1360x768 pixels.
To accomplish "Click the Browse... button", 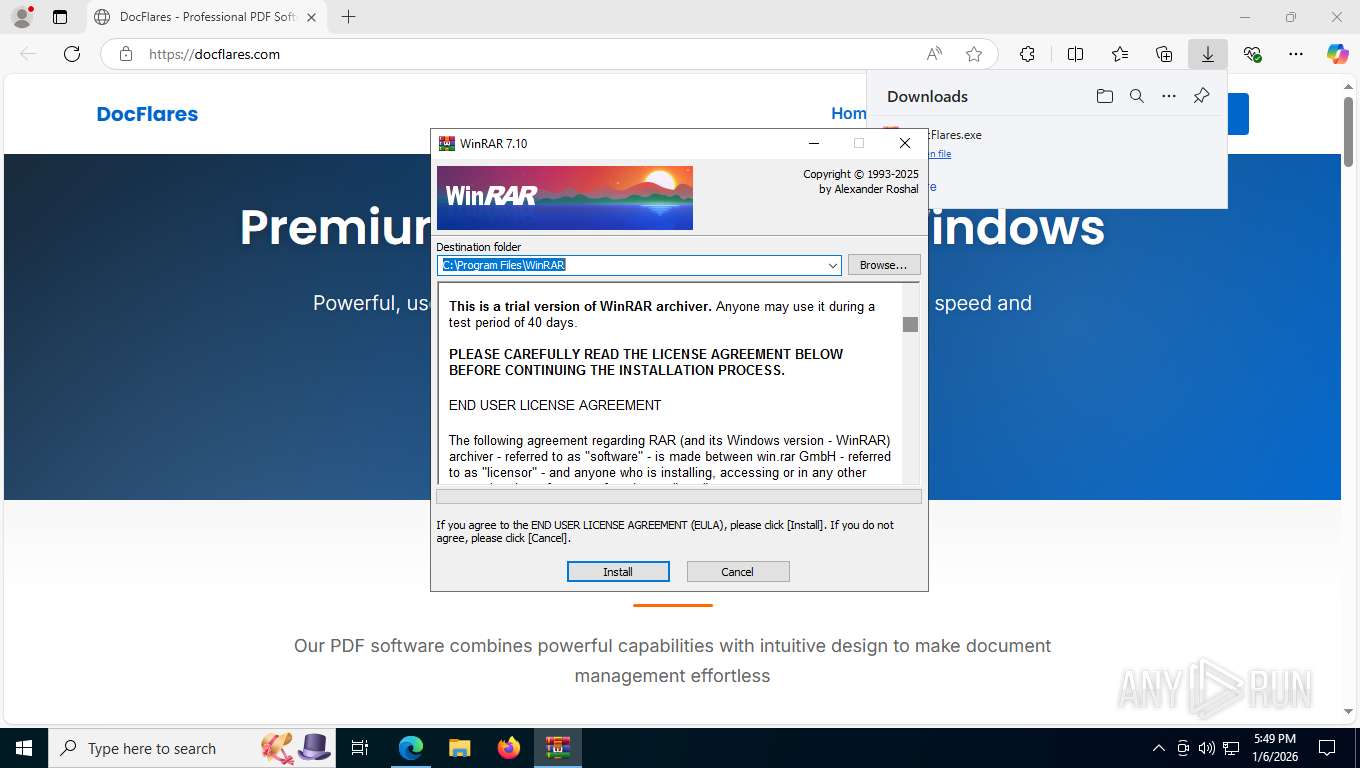I will [884, 265].
